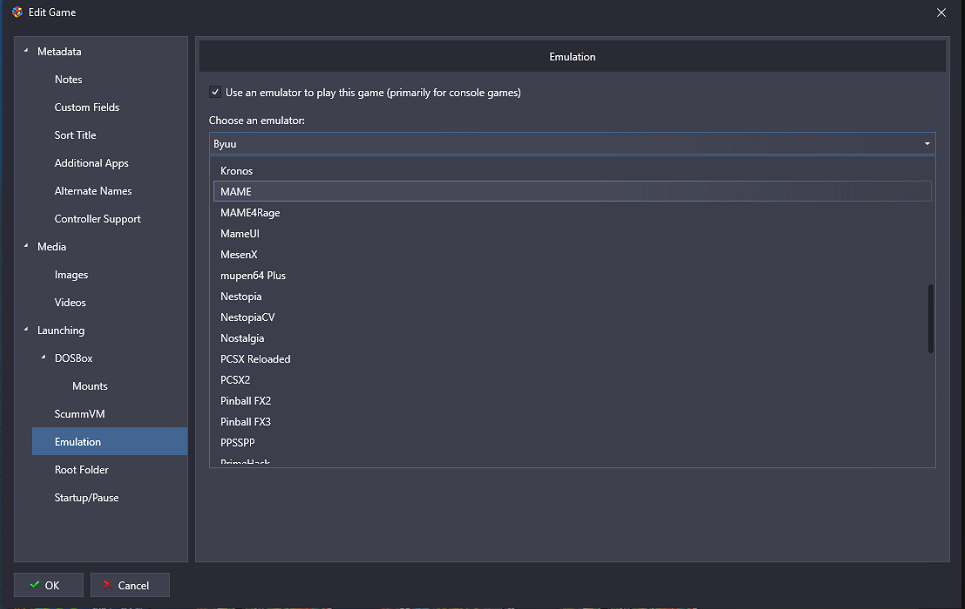Select NestopiaCV emulator option

pyautogui.click(x=572, y=317)
